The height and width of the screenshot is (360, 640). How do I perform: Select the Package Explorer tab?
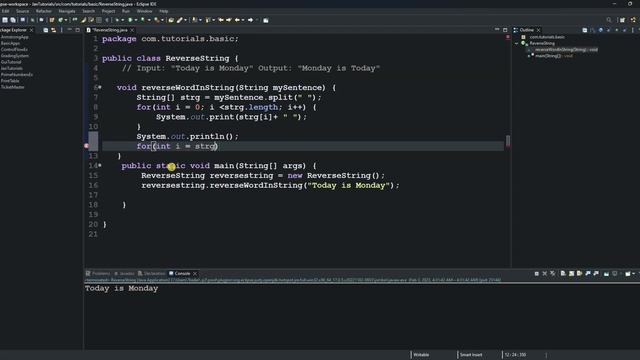[13, 30]
